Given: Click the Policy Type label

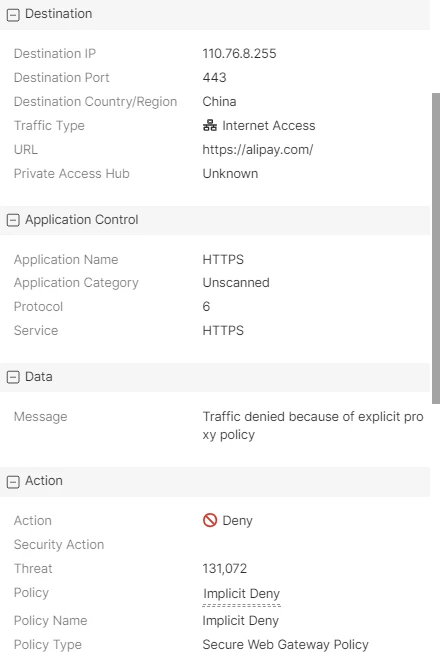Looking at the screenshot, I should pos(48,645).
